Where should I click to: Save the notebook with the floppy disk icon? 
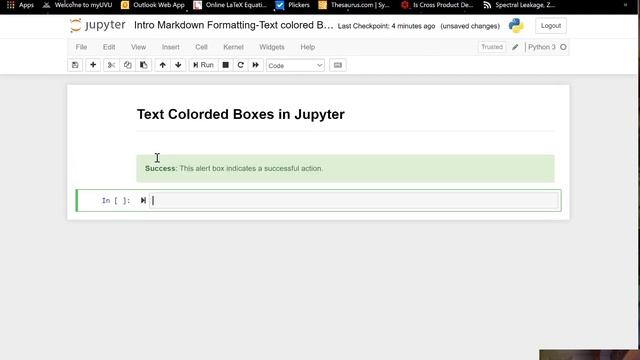75,65
